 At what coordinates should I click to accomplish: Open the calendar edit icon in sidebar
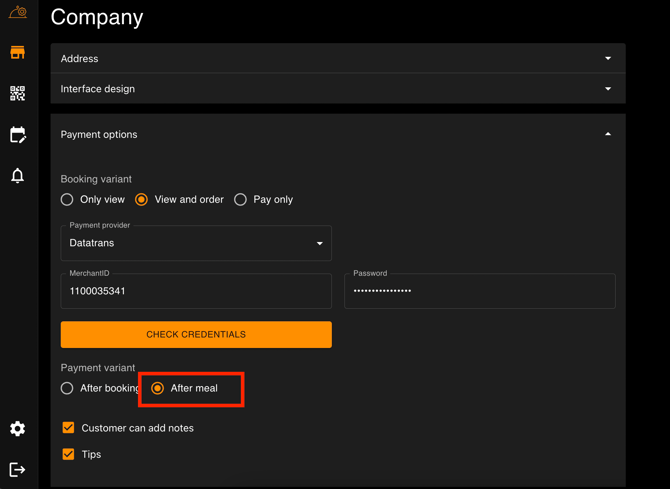17,134
